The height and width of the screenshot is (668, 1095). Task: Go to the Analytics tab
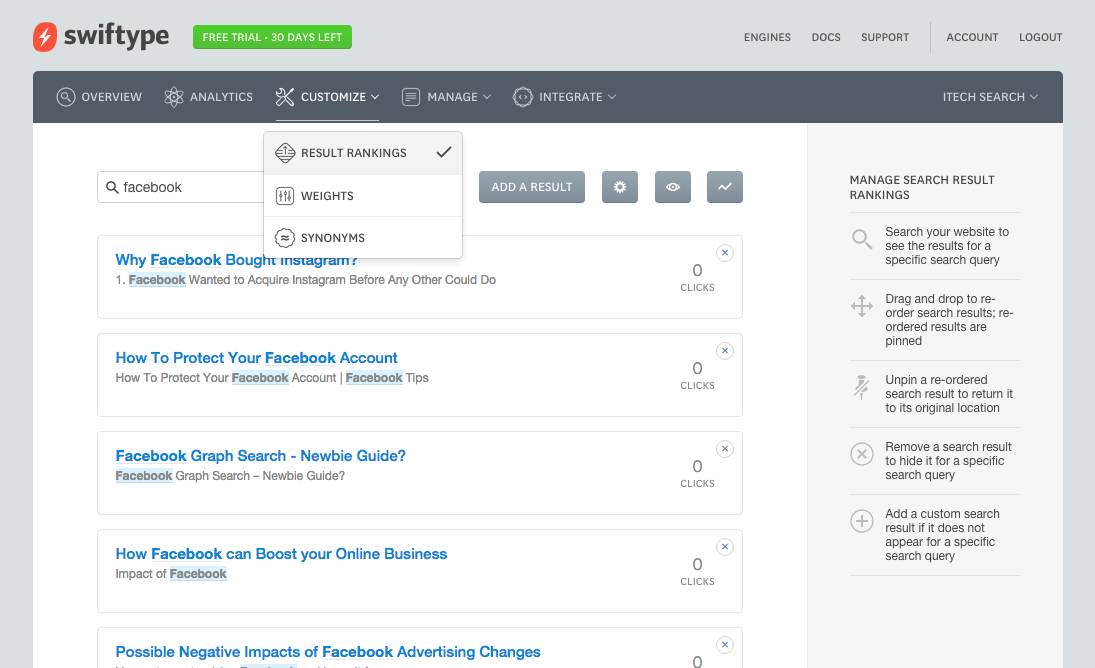pos(209,97)
